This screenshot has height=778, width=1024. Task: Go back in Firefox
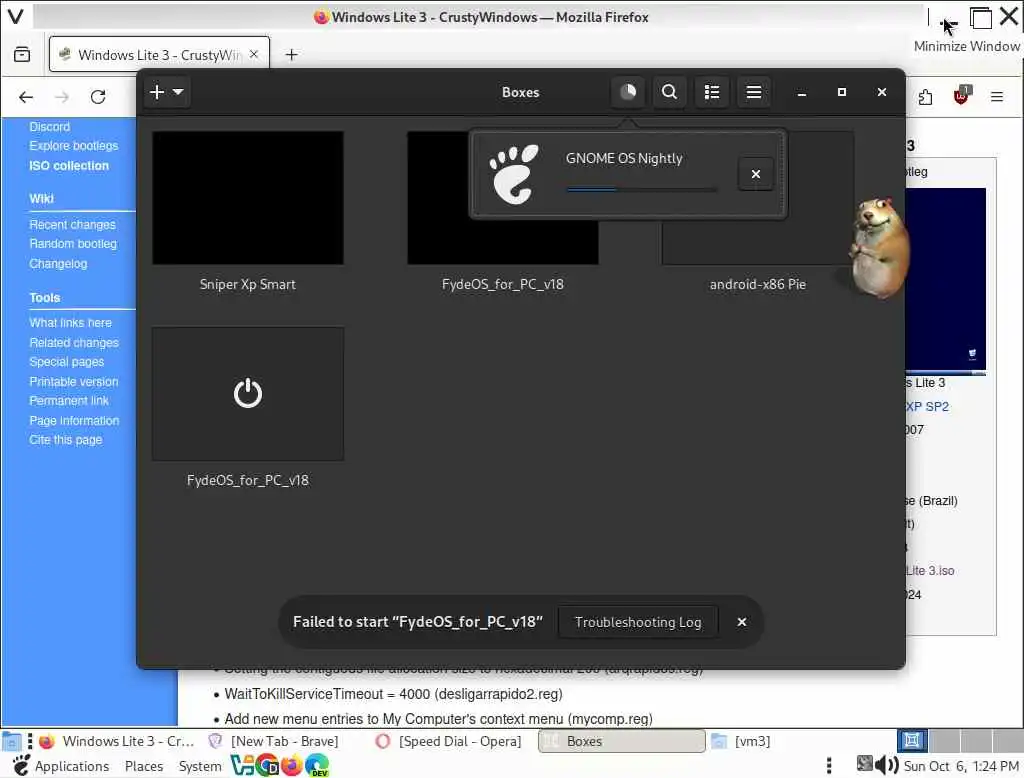click(x=26, y=97)
